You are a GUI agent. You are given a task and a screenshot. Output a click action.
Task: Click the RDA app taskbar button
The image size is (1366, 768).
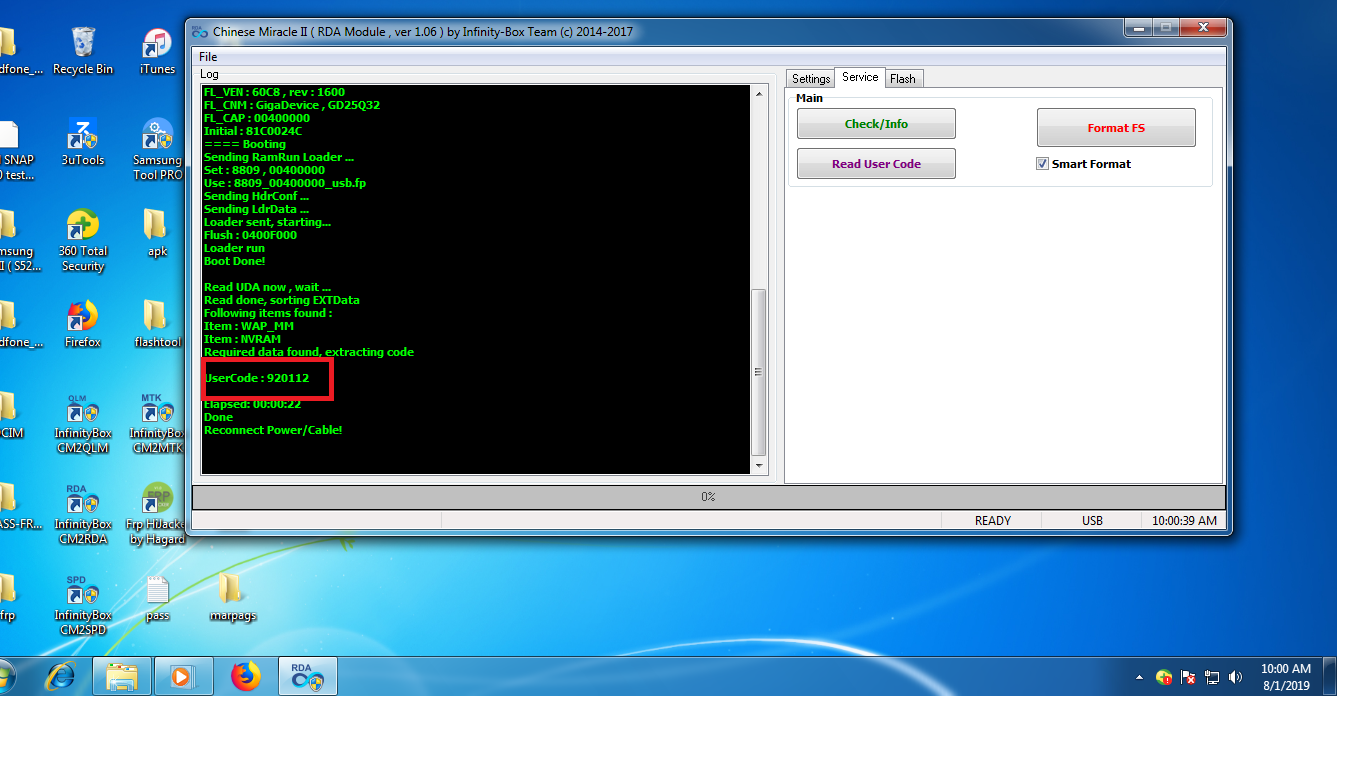(306, 677)
